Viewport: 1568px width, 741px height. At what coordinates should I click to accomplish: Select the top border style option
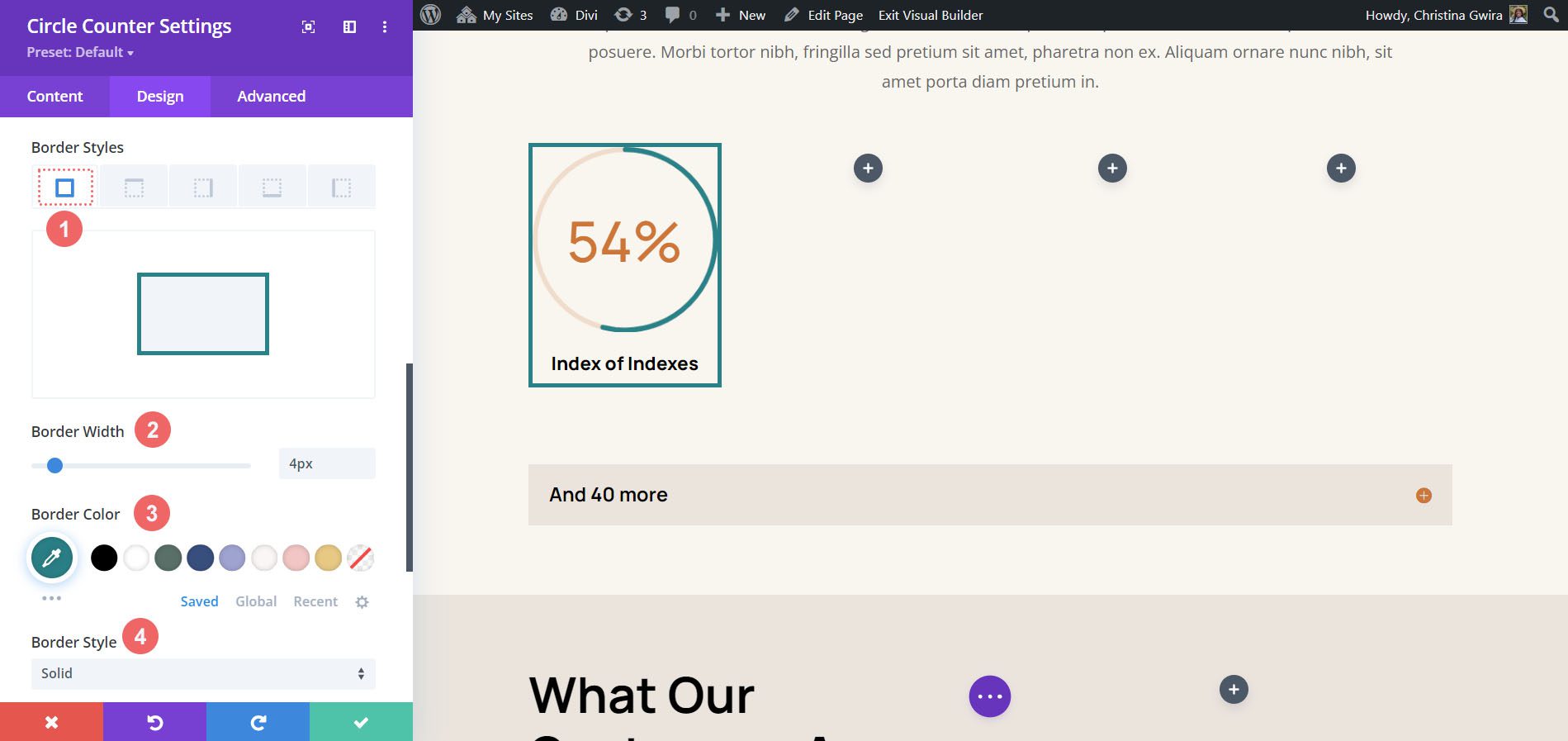(x=134, y=188)
